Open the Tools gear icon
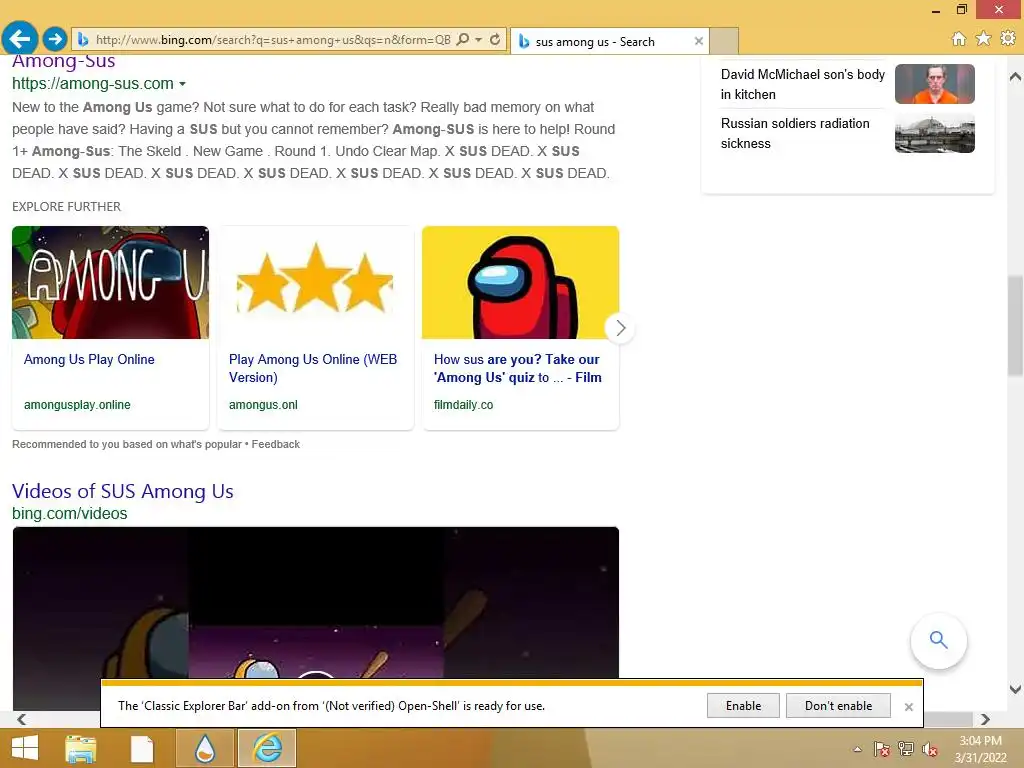Screen dimensions: 1024x768 [x=1008, y=39]
